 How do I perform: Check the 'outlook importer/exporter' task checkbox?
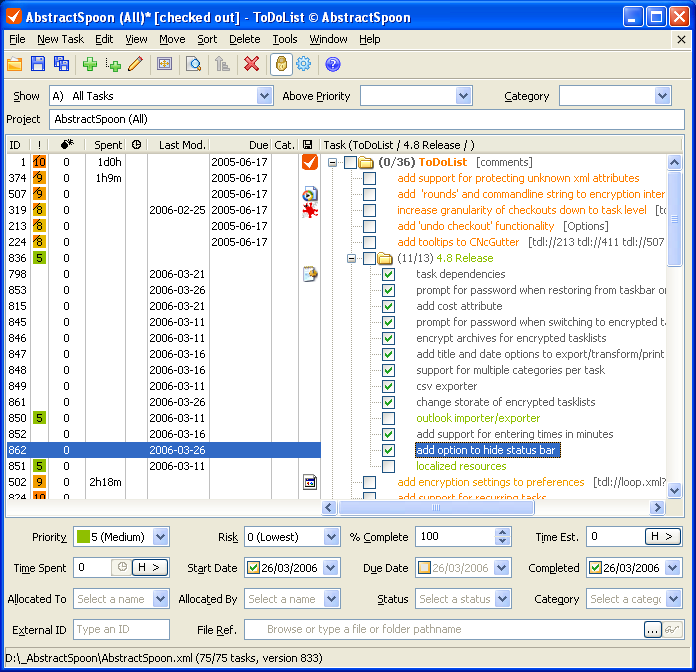pyautogui.click(x=388, y=418)
